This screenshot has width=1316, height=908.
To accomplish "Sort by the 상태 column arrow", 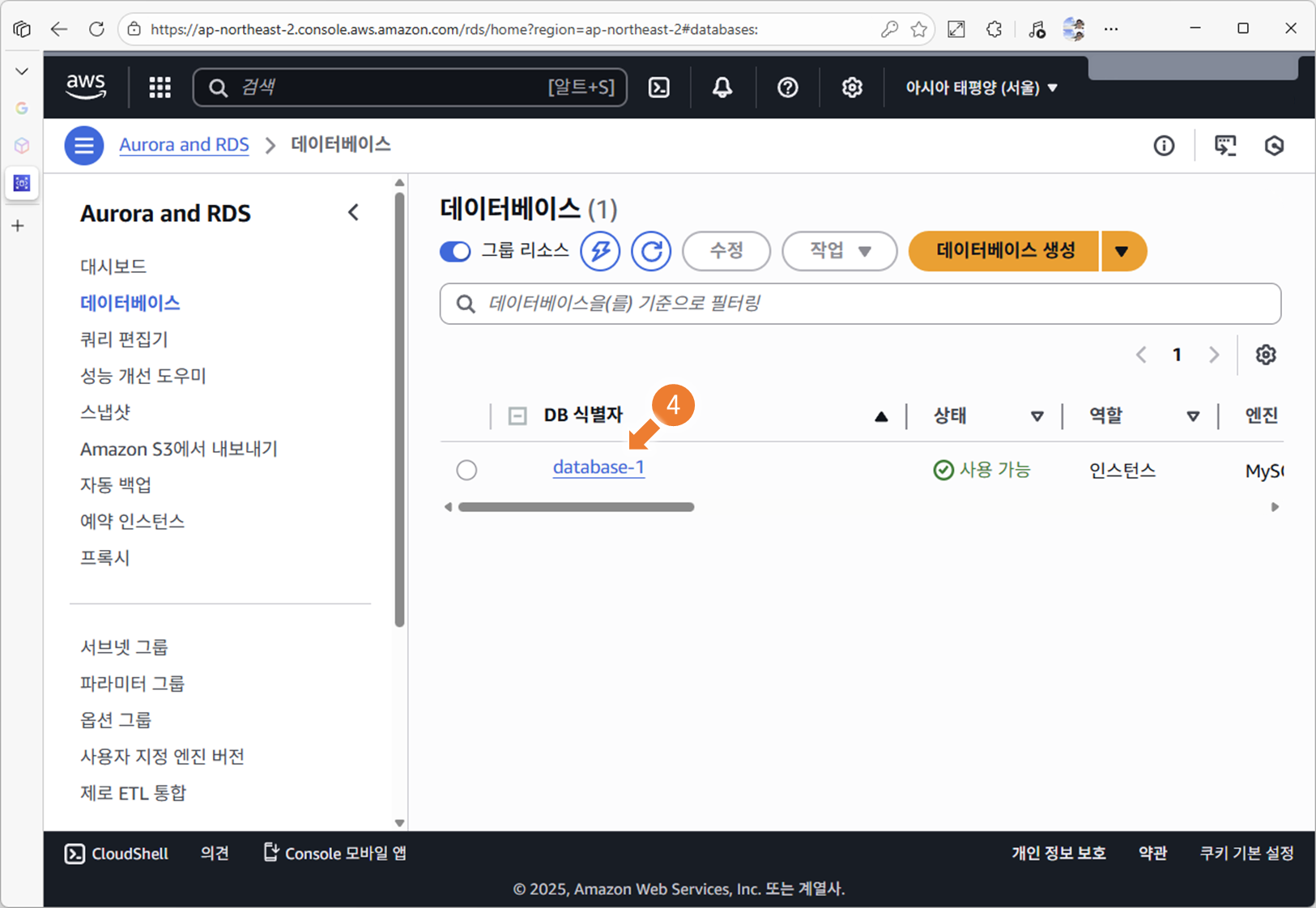I will [x=1037, y=416].
